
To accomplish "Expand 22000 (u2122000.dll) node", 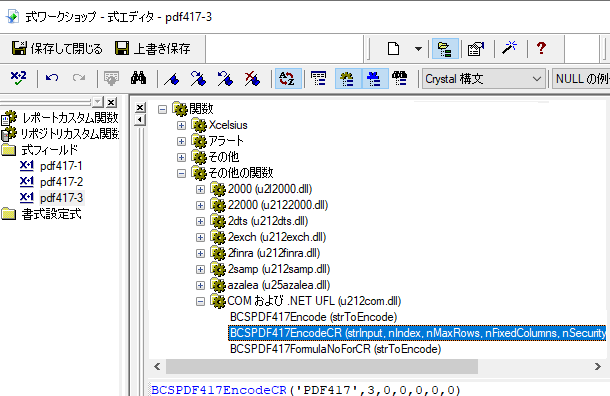I will 200,205.
